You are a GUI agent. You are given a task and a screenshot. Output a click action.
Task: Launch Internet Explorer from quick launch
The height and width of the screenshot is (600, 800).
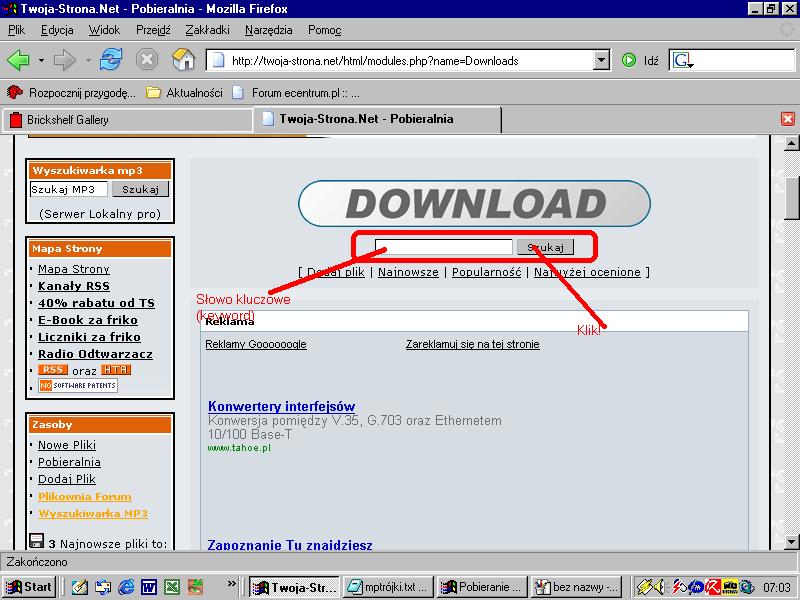click(x=126, y=587)
